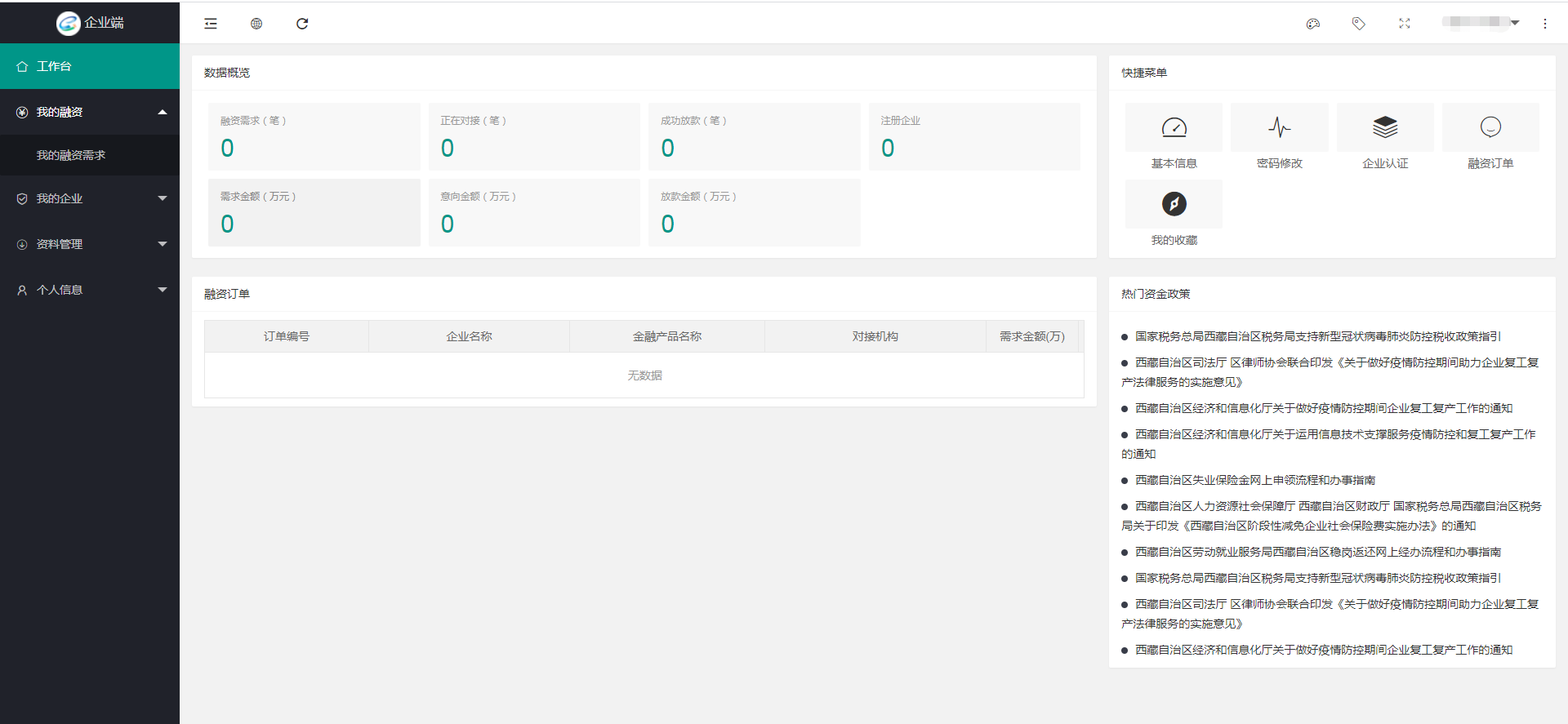The height and width of the screenshot is (724, 1568).
Task: Open the vertical three-dot more menu
Action: 1545,24
